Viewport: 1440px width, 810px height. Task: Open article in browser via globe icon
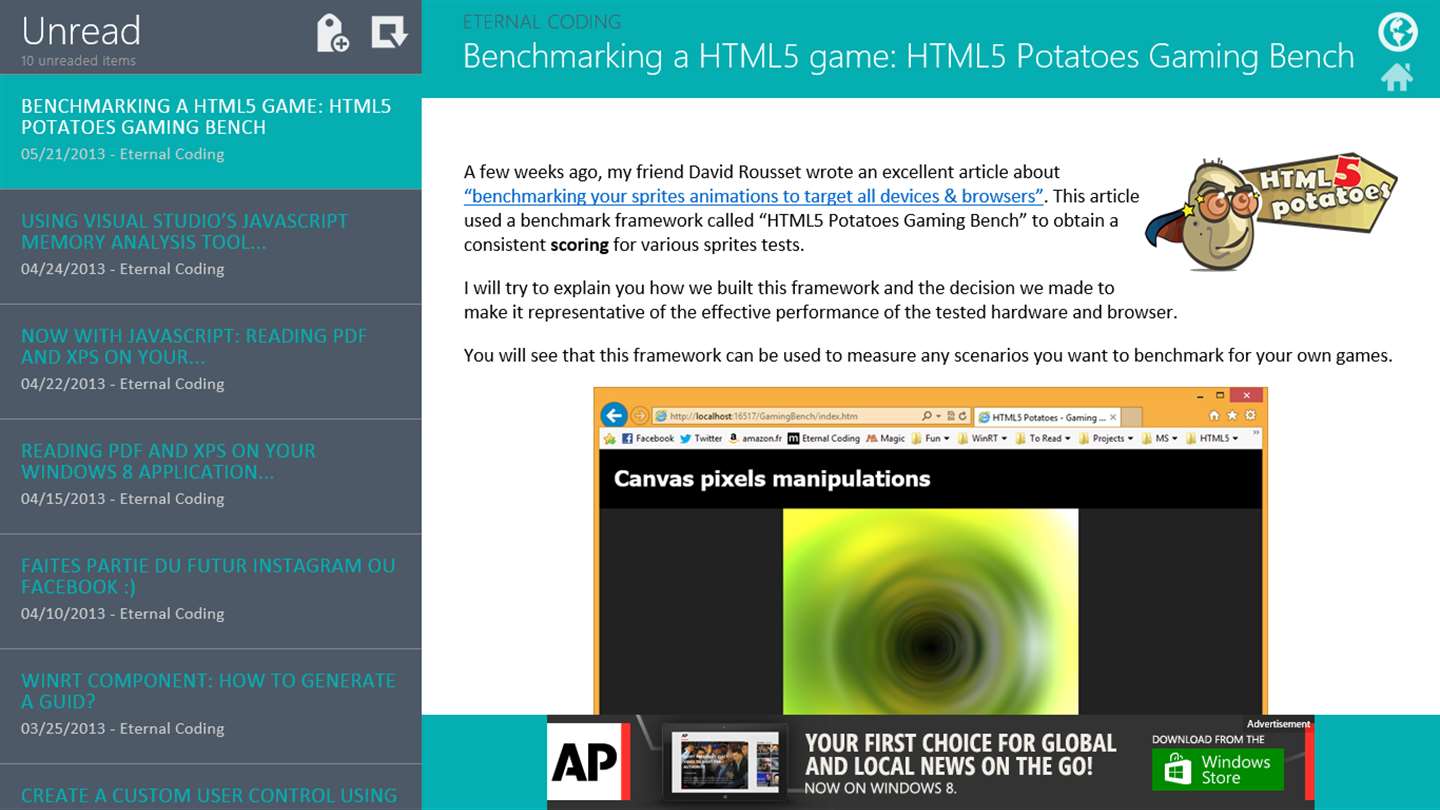coord(1397,32)
